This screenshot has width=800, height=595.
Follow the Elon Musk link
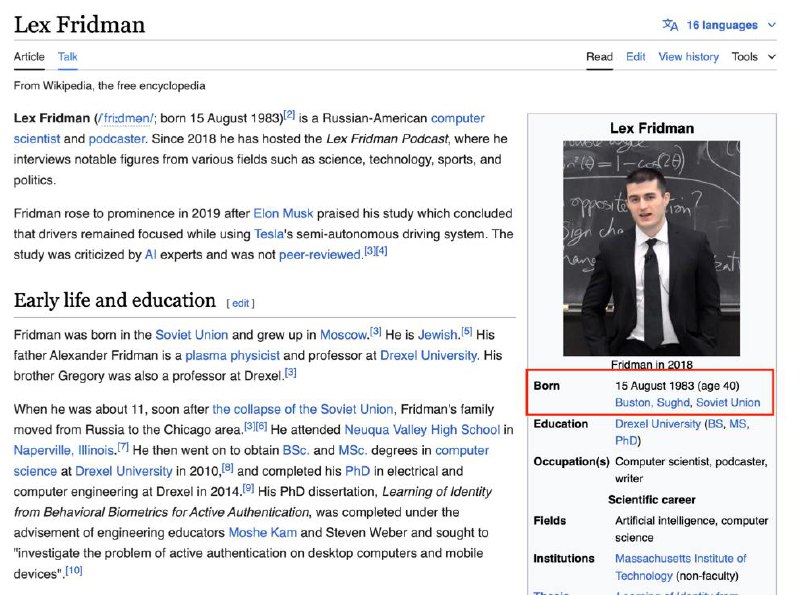pos(283,213)
